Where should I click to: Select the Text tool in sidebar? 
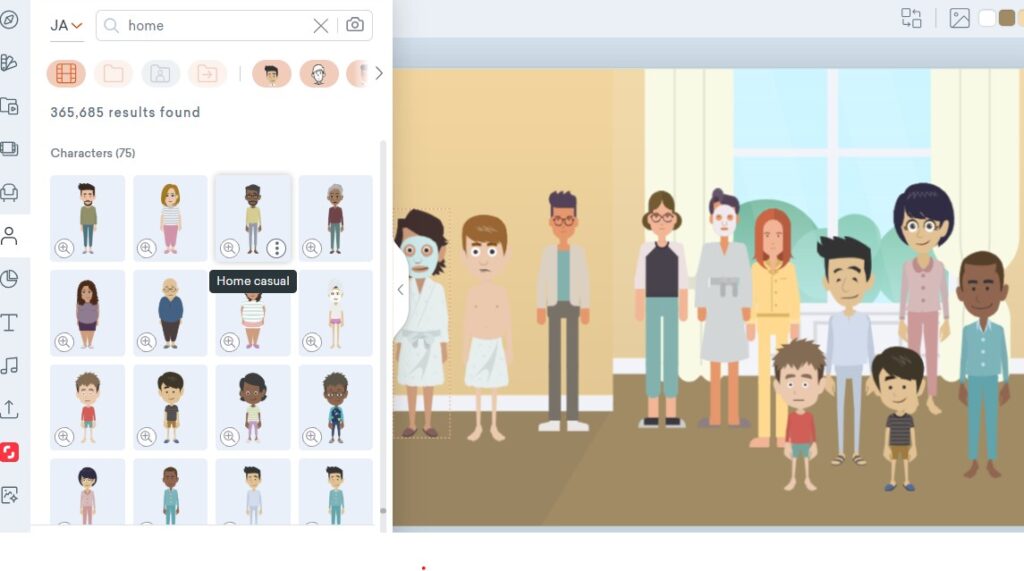9,322
